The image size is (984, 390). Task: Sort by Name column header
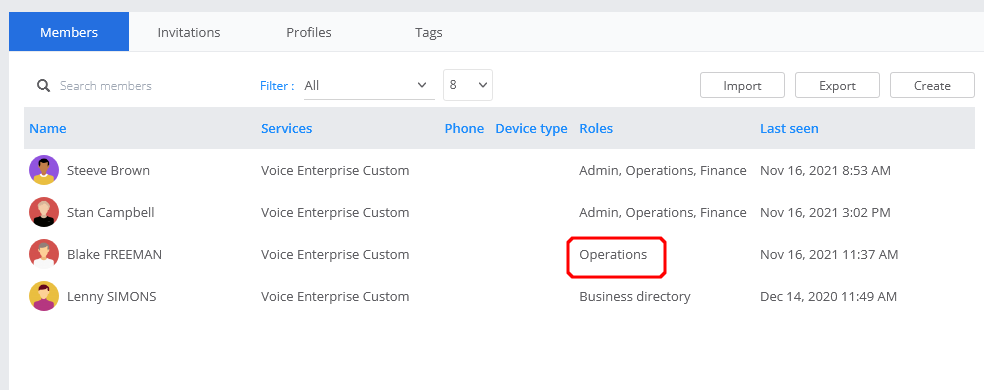pyautogui.click(x=48, y=128)
